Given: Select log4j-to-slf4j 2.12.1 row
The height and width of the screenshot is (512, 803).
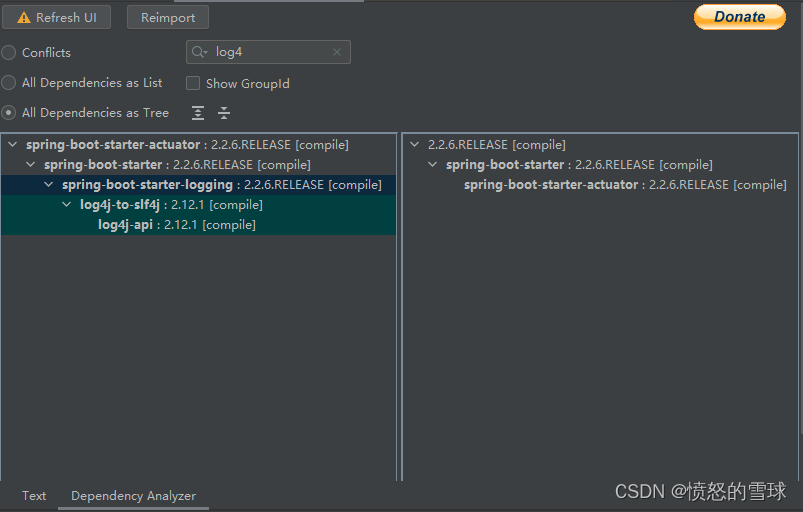Looking at the screenshot, I should click(199, 205).
